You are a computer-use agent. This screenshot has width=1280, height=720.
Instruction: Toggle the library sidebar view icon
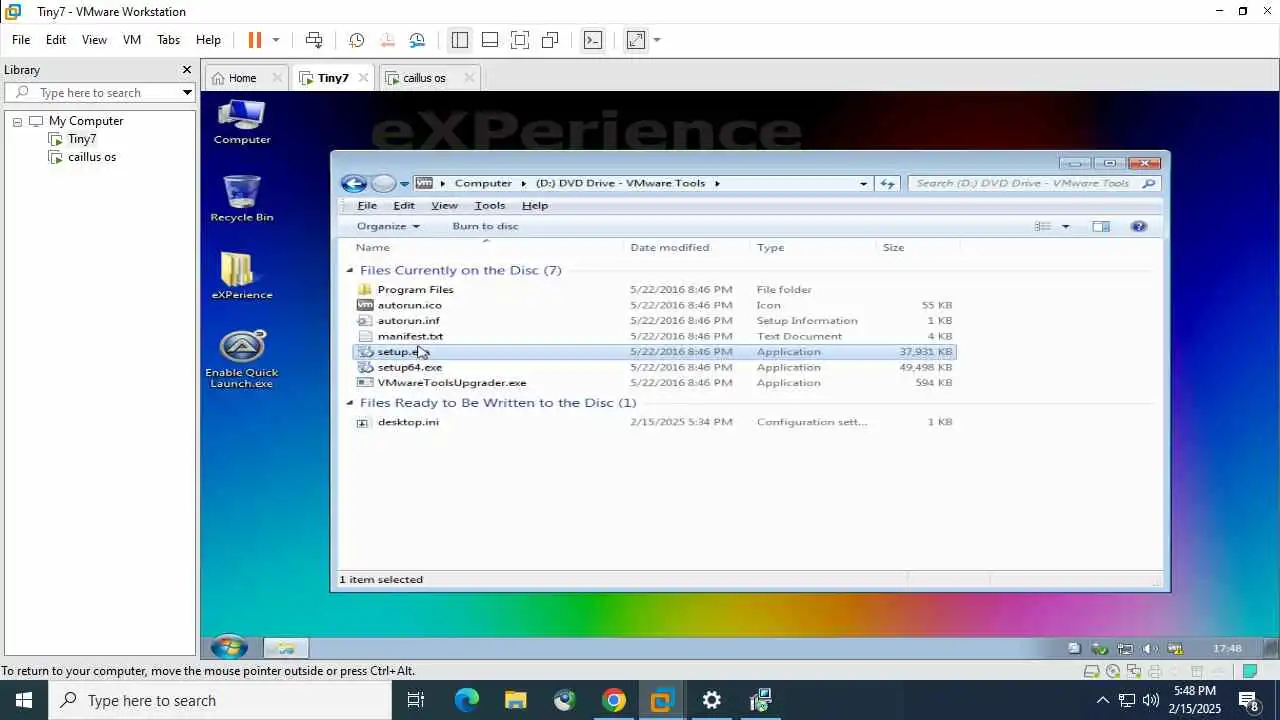459,40
